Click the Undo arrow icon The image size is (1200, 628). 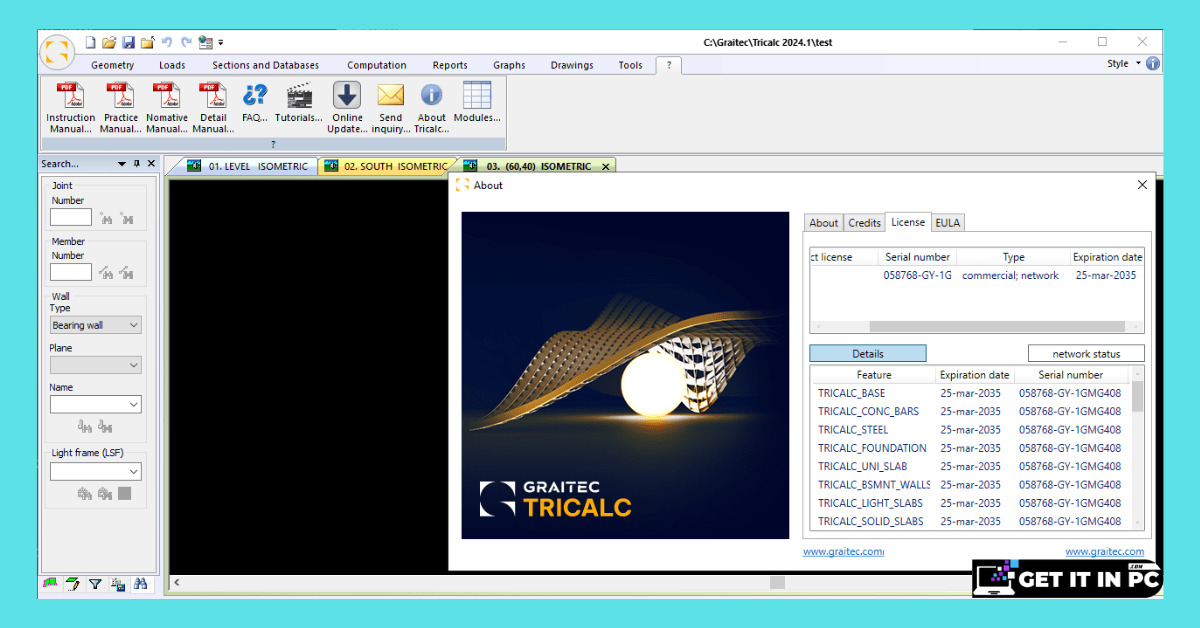167,42
